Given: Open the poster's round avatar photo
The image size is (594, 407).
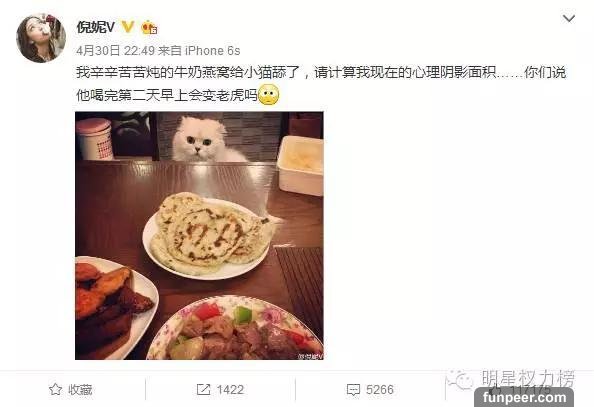Looking at the screenshot, I should [x=41, y=38].
